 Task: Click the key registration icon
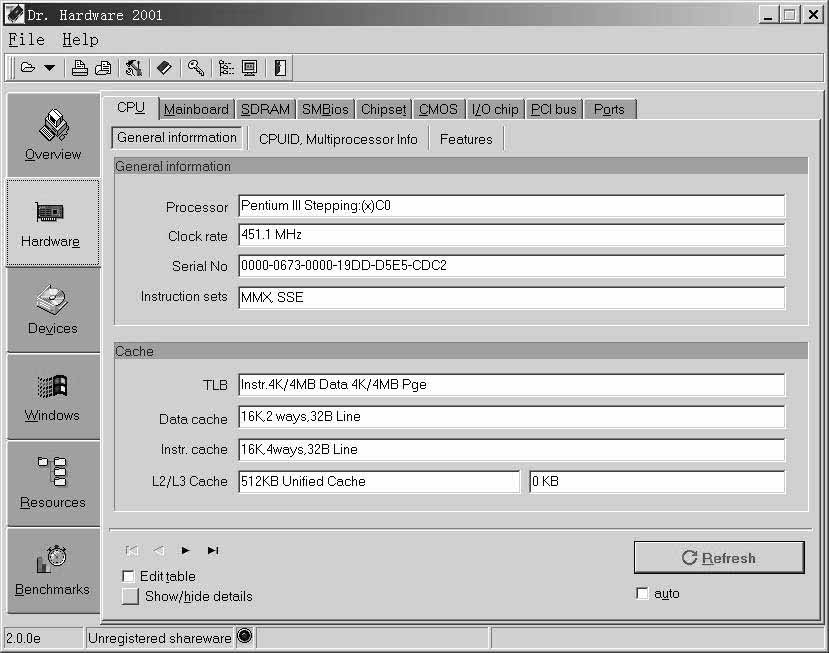196,68
